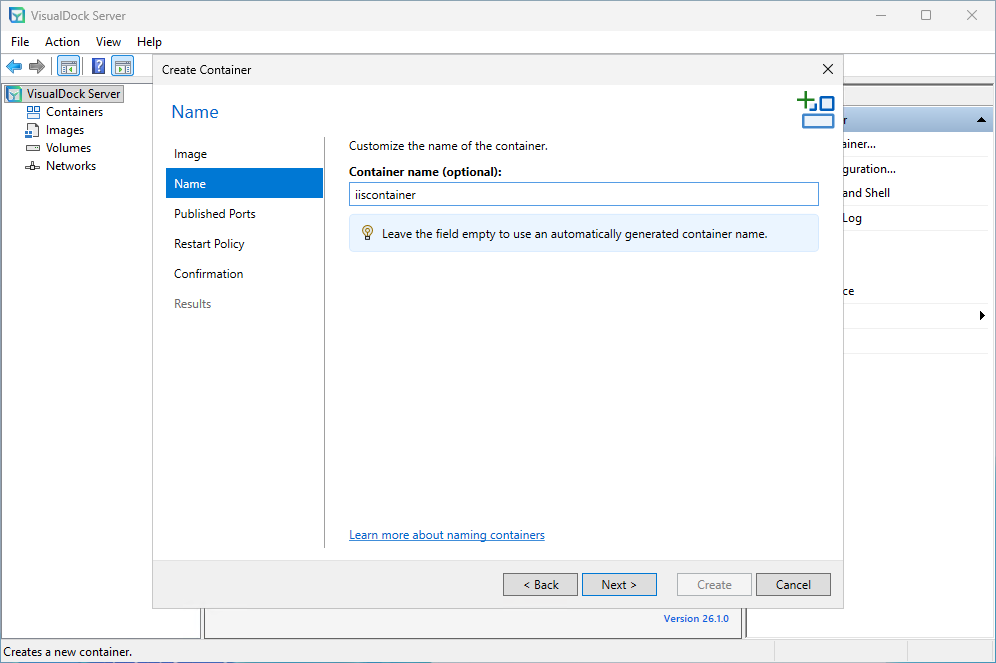This screenshot has width=996, height=663.
Task: Click the Volumes tree icon
Action: (32, 148)
